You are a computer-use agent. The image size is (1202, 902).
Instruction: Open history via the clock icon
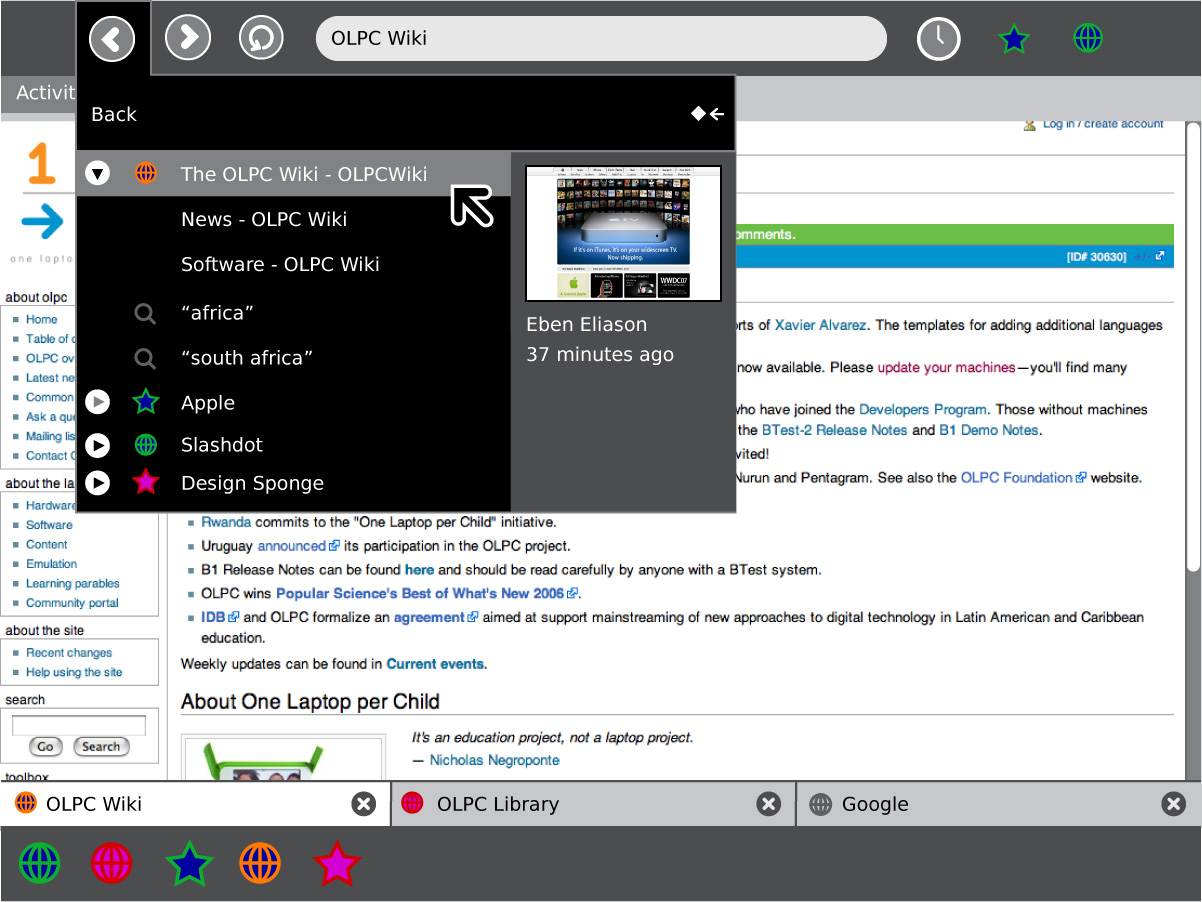(x=938, y=39)
